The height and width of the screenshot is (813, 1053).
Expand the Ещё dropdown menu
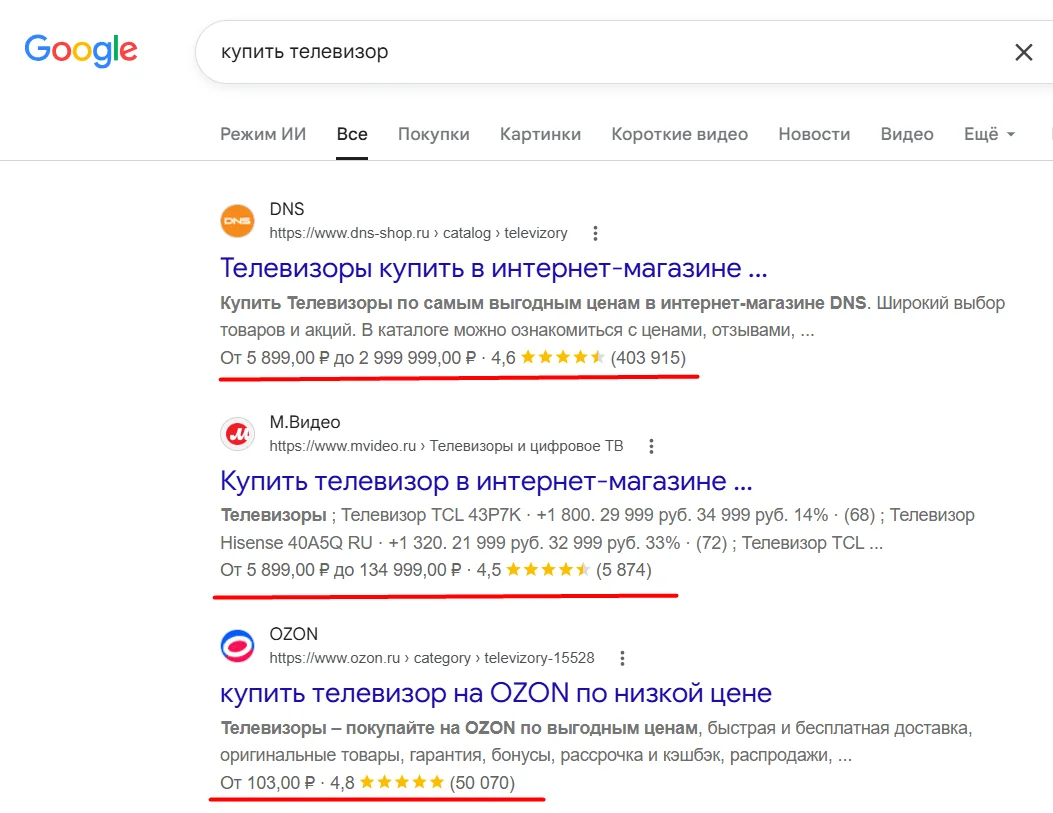(x=989, y=134)
